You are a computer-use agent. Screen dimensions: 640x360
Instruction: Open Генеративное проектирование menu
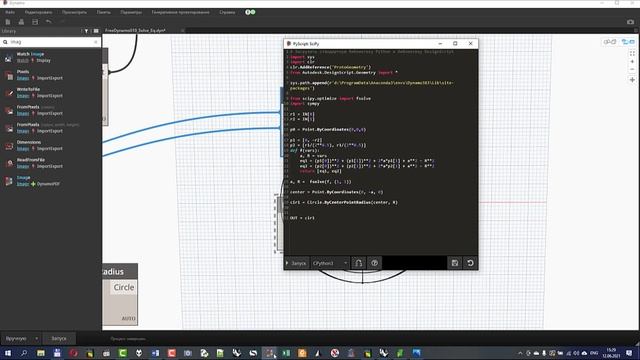pos(180,12)
